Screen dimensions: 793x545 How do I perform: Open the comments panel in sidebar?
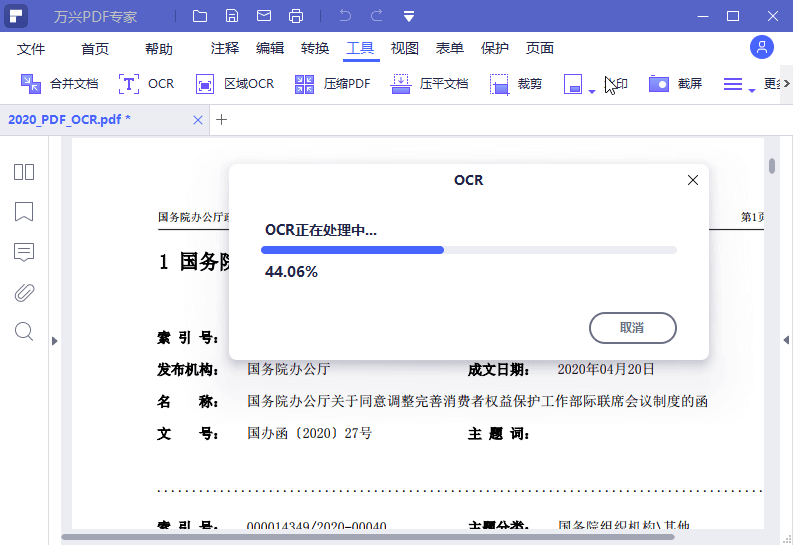click(x=24, y=252)
